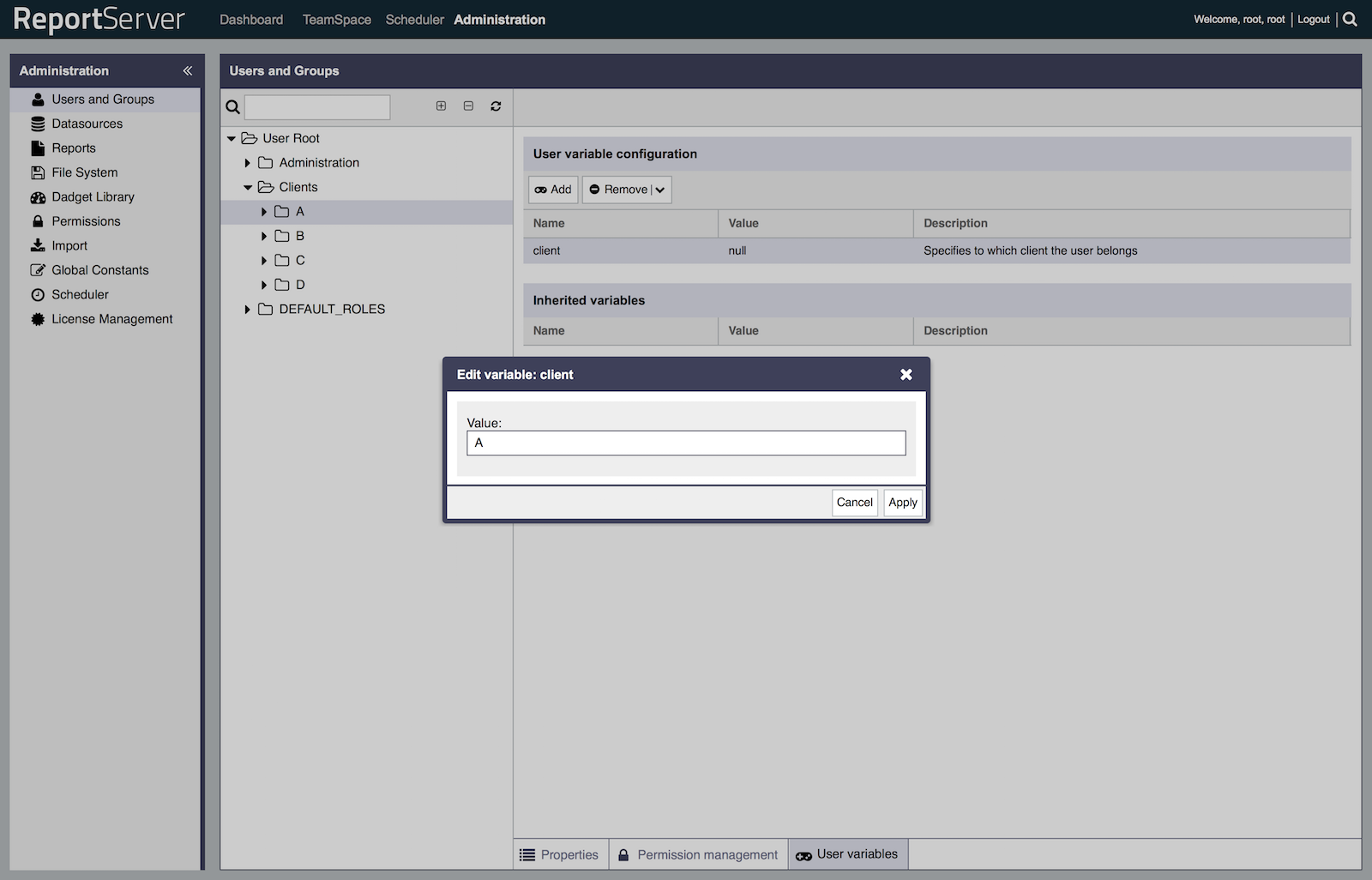Click the License Management gear icon
This screenshot has height=880, width=1372.
(38, 319)
